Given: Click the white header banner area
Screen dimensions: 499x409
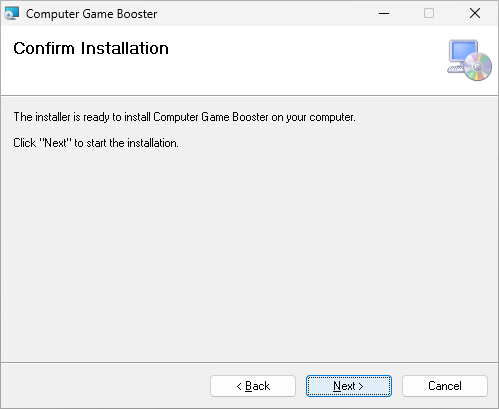Looking at the screenshot, I should pyautogui.click(x=249, y=61).
